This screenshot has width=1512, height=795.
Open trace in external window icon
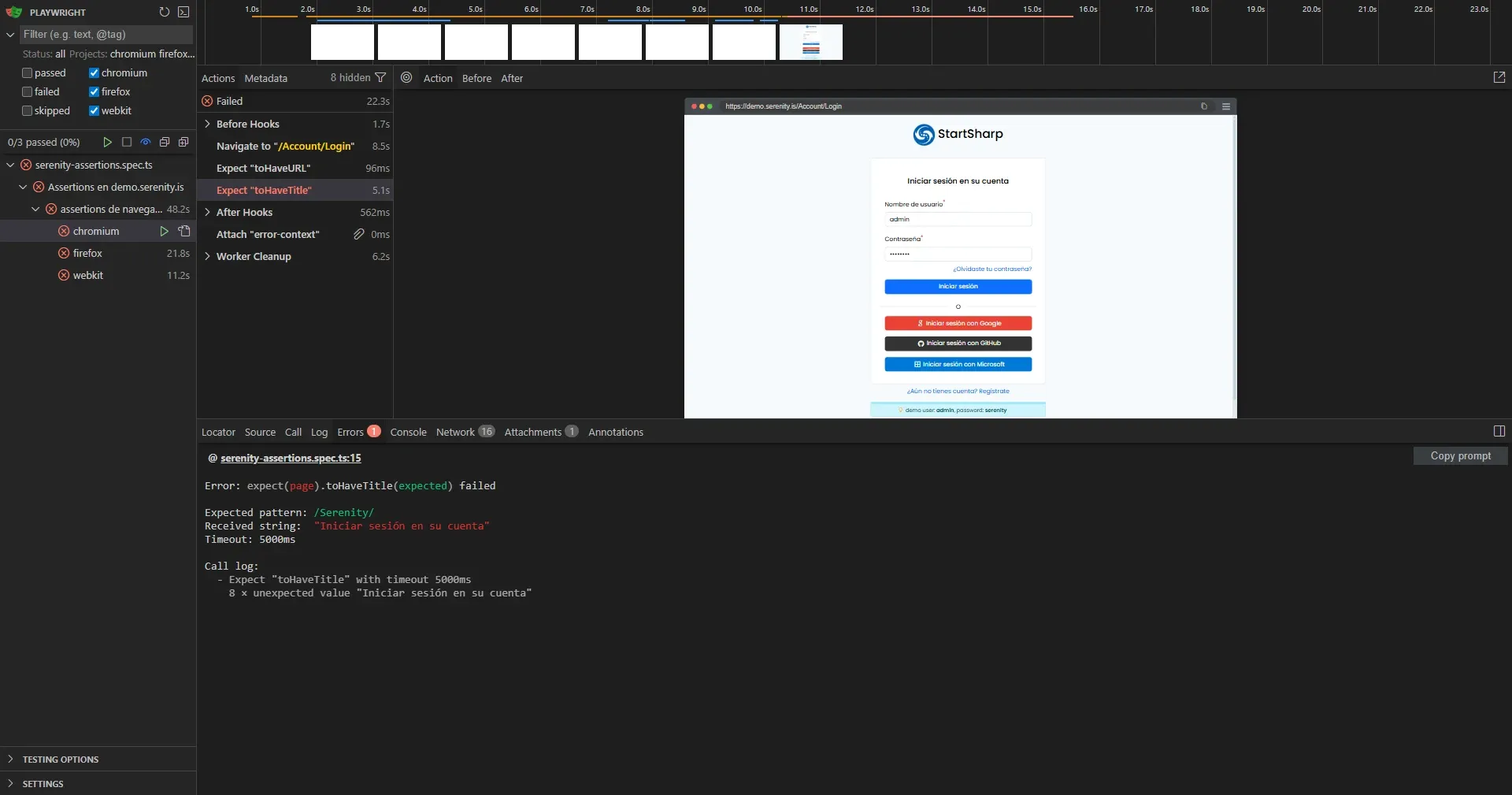[x=1499, y=76]
